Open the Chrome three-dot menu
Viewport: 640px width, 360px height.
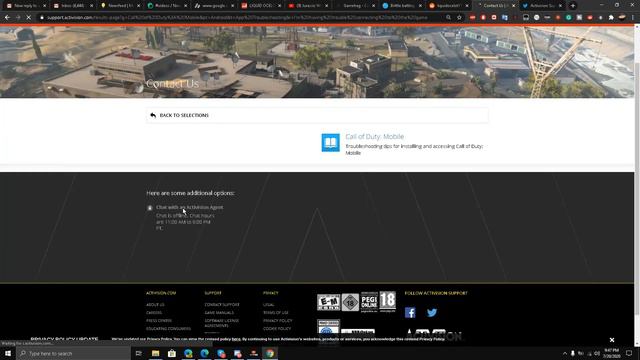(x=633, y=18)
